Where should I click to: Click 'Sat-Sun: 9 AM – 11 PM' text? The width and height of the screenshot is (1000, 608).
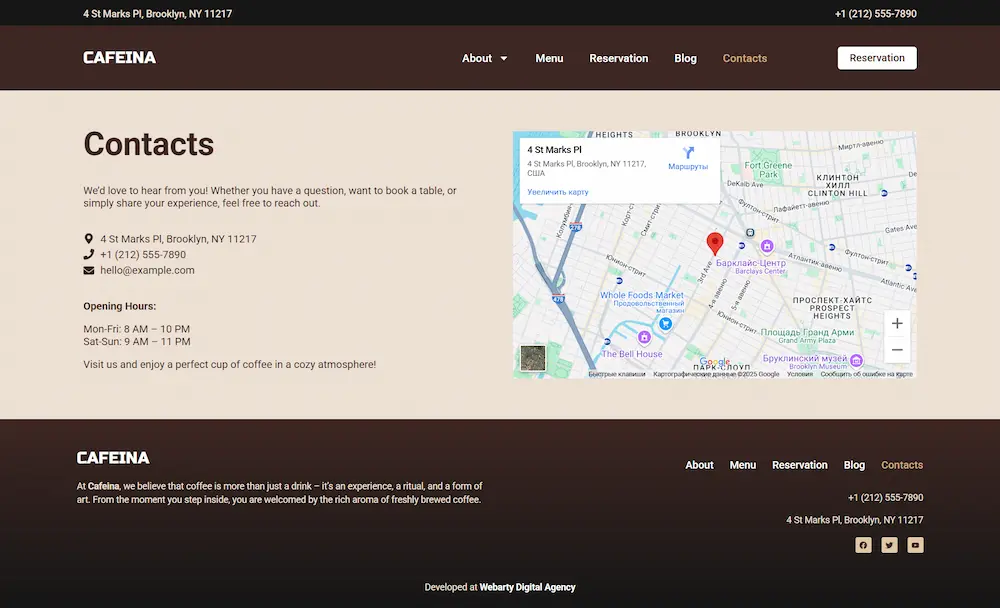(x=136, y=342)
